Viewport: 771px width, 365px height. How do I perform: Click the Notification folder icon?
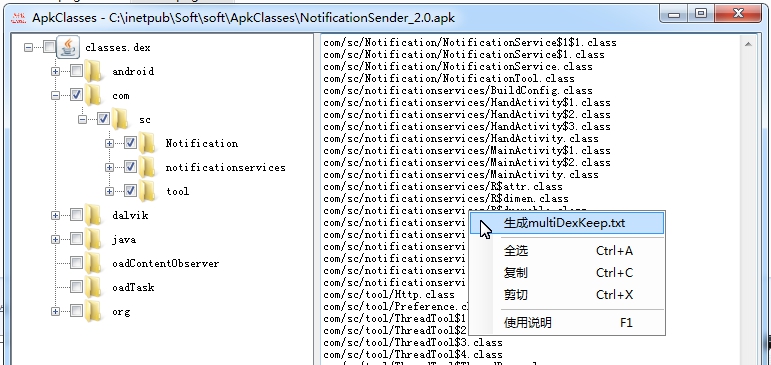point(147,143)
